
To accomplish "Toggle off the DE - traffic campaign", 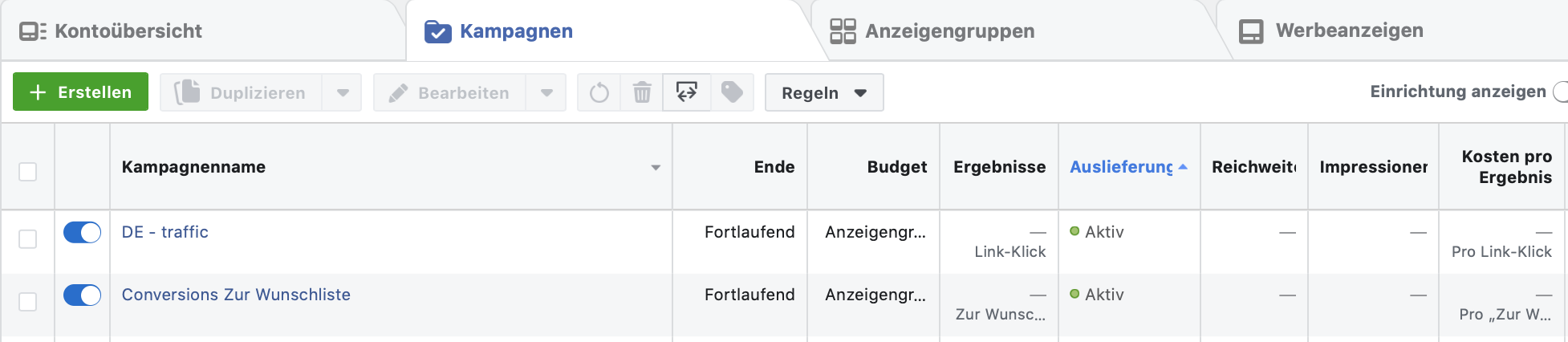I will (82, 232).
